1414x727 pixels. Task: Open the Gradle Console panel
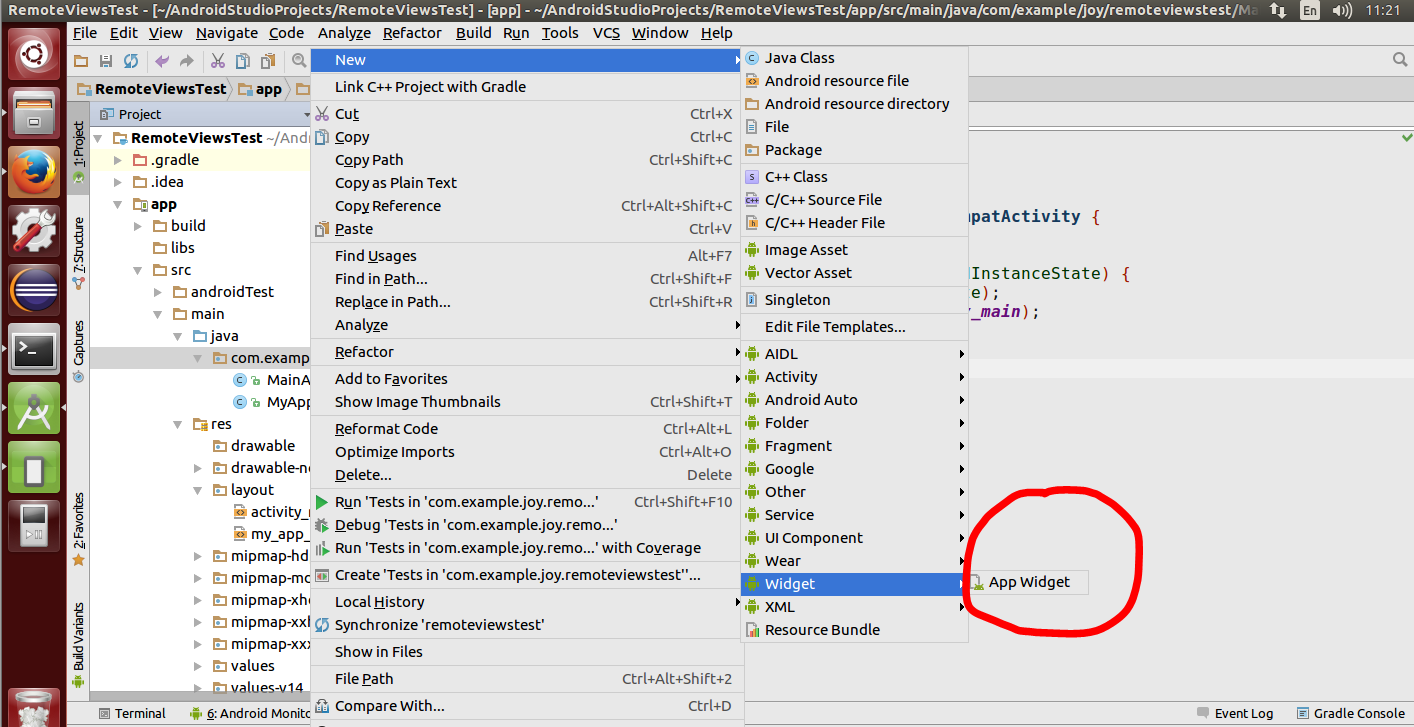pyautogui.click(x=1350, y=714)
